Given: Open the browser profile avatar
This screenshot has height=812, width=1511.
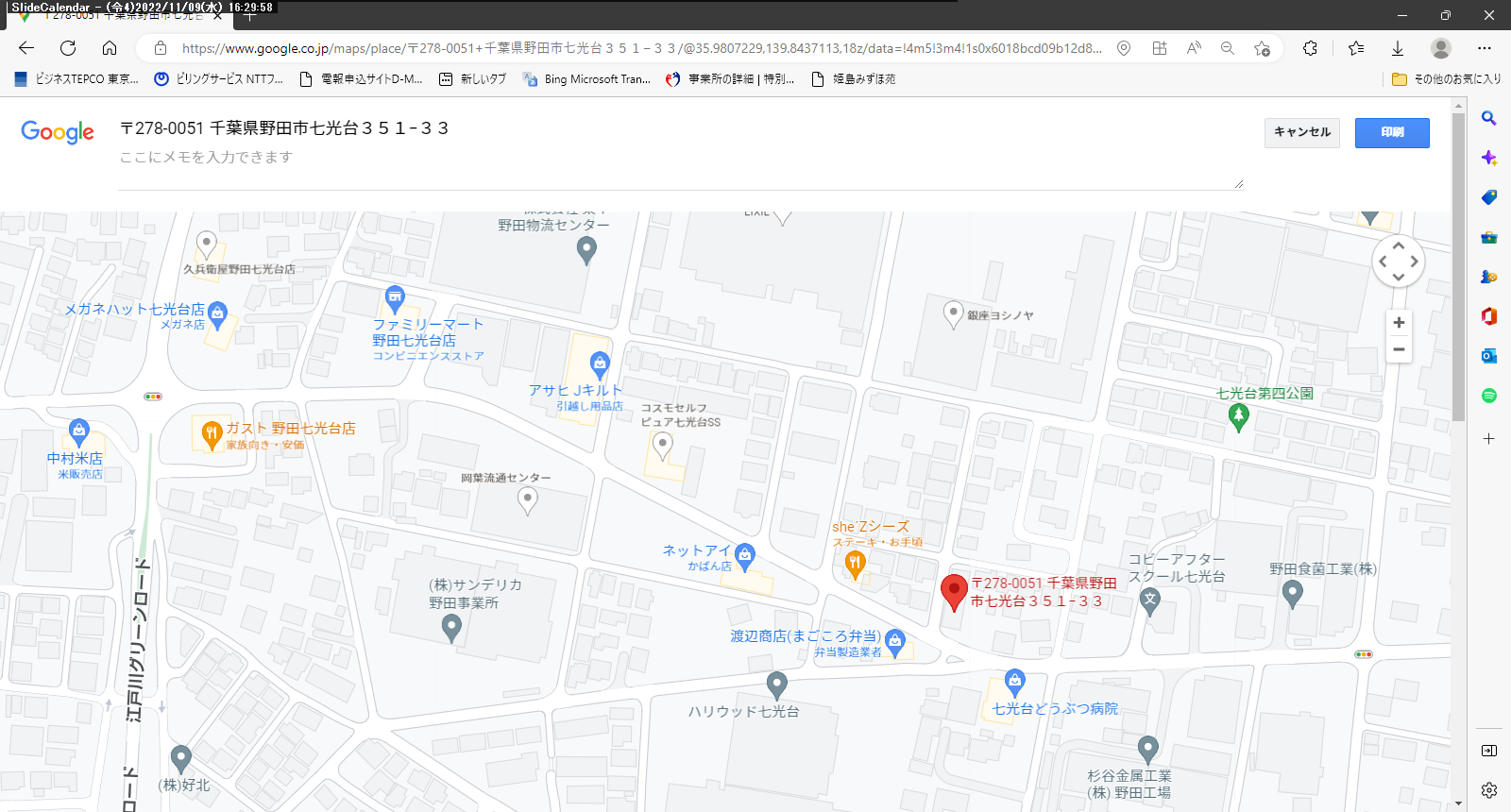Looking at the screenshot, I should click(x=1441, y=48).
